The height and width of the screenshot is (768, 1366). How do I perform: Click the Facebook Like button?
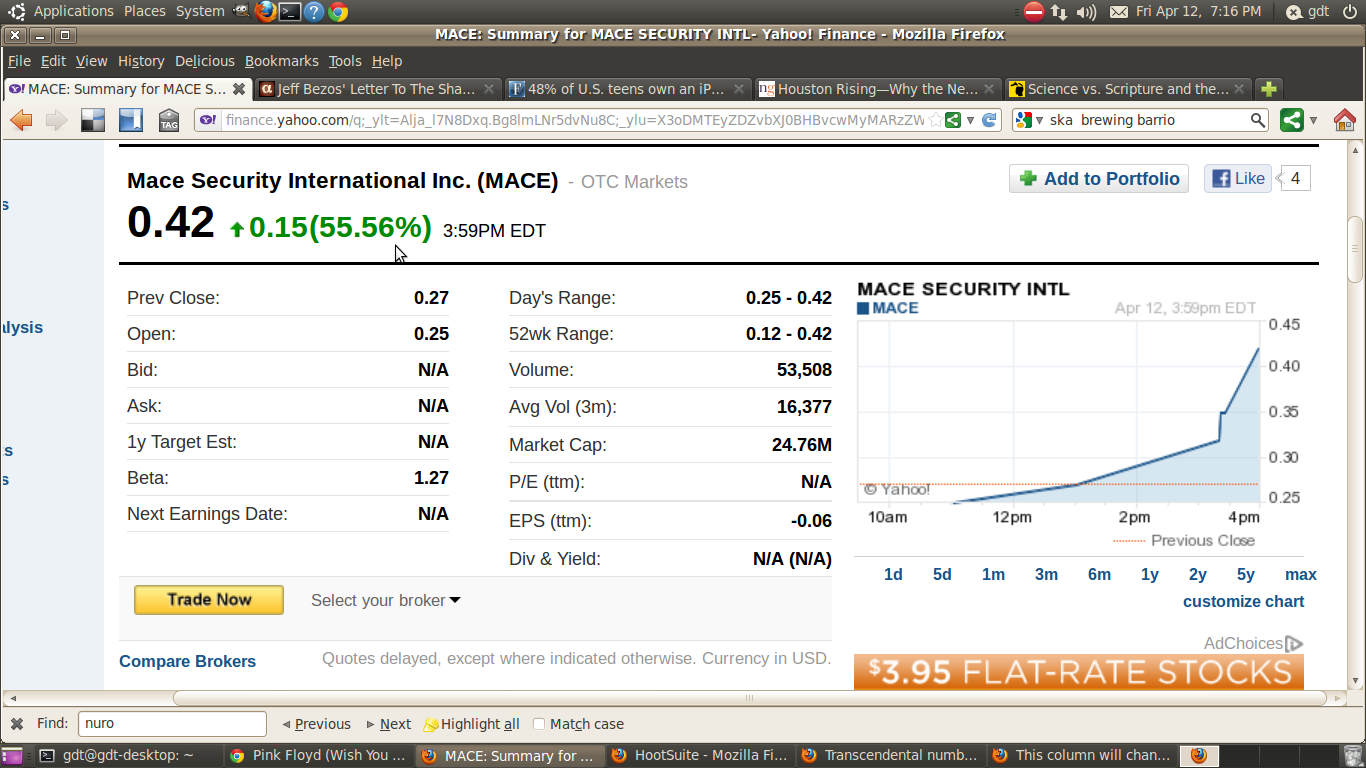[1238, 179]
